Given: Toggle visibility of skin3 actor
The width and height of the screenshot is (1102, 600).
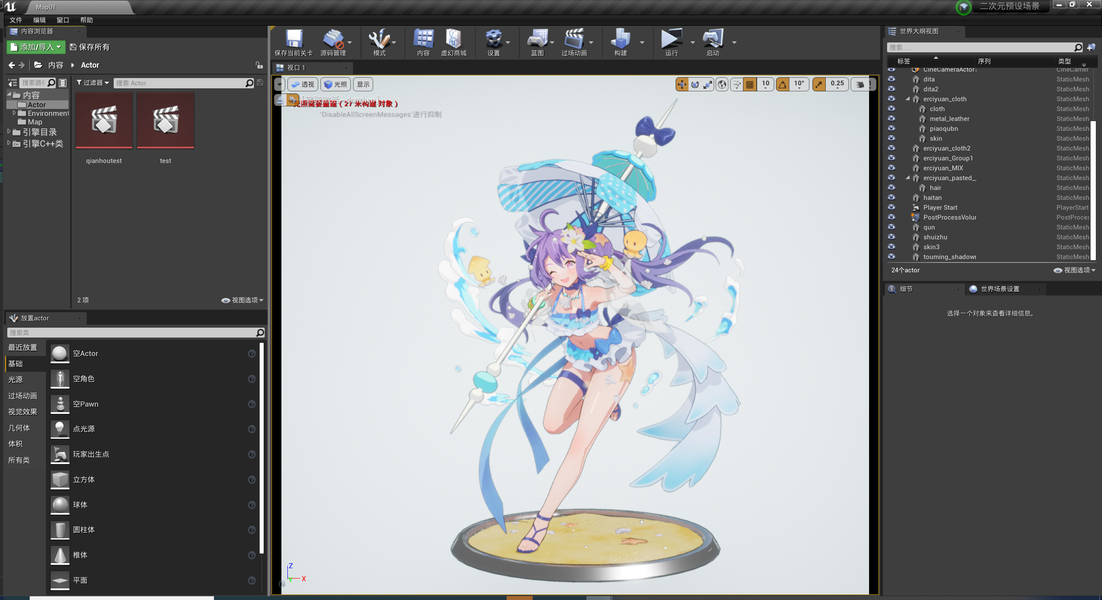Looking at the screenshot, I should pos(892,247).
